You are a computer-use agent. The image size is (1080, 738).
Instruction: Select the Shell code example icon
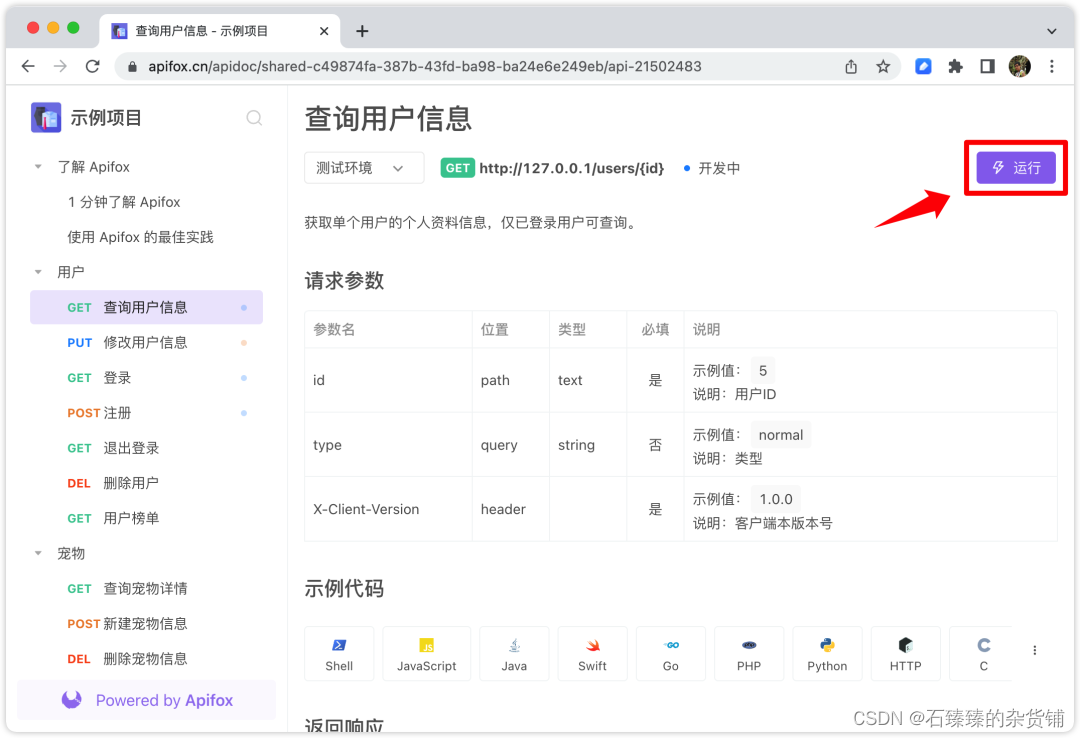[x=339, y=653]
